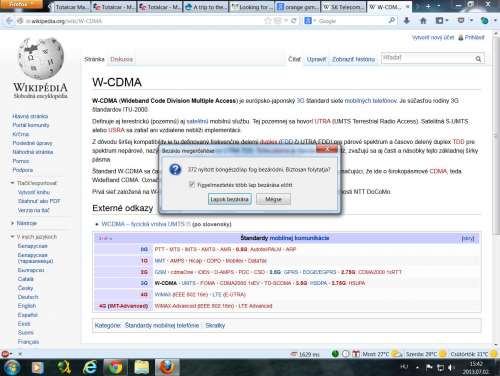Click the Wikipedia search magnifier icon
Screen dimensions: 500x376
478,59
